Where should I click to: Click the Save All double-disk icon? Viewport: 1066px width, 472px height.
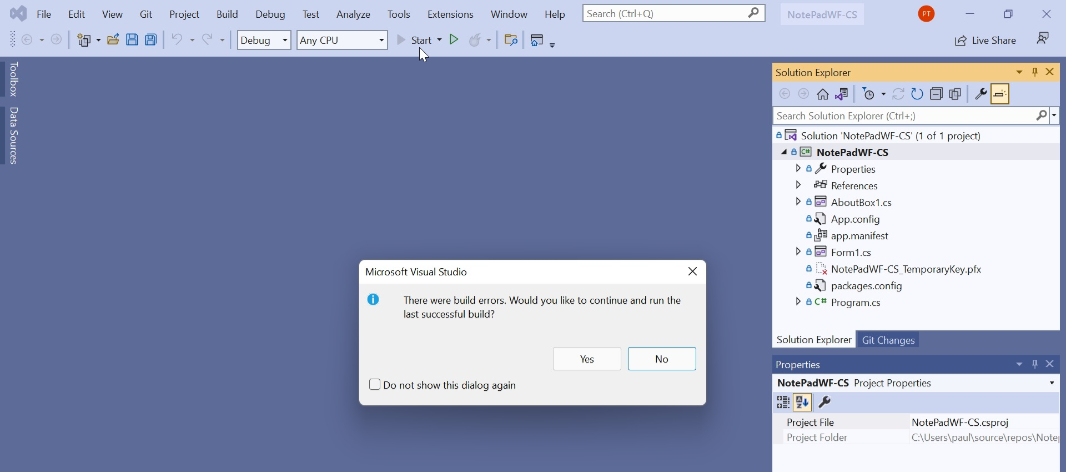[x=150, y=40]
